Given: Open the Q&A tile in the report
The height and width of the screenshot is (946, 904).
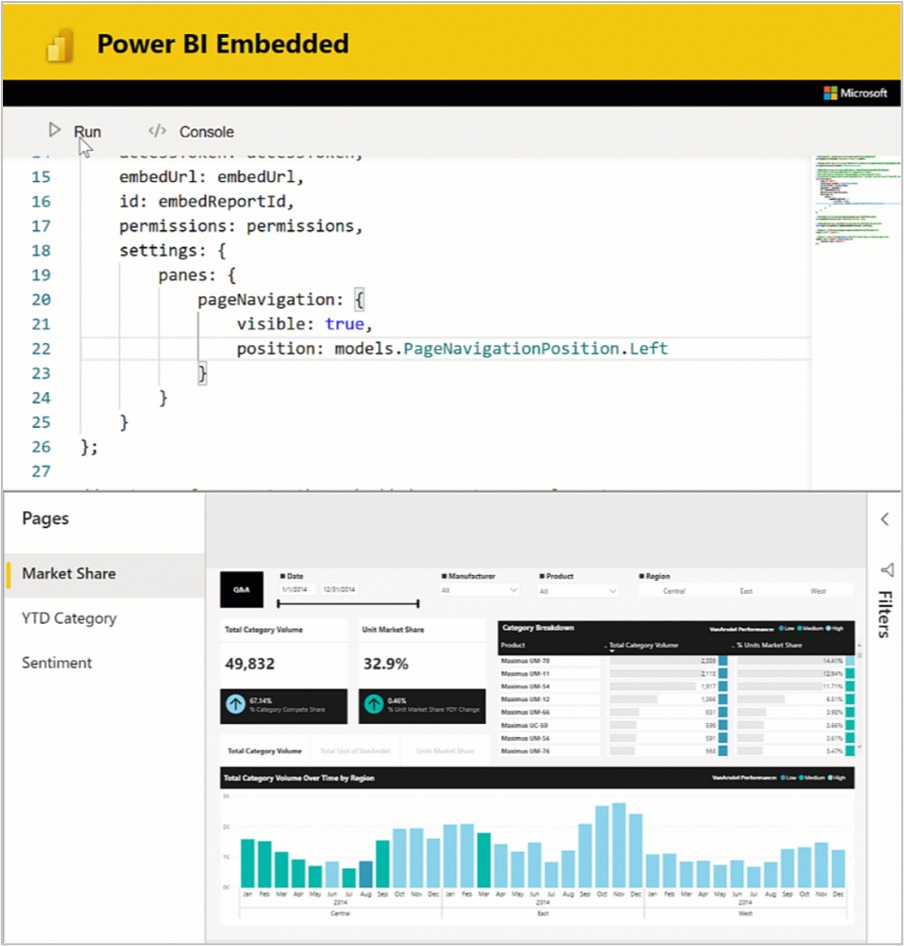Looking at the screenshot, I should [x=241, y=589].
